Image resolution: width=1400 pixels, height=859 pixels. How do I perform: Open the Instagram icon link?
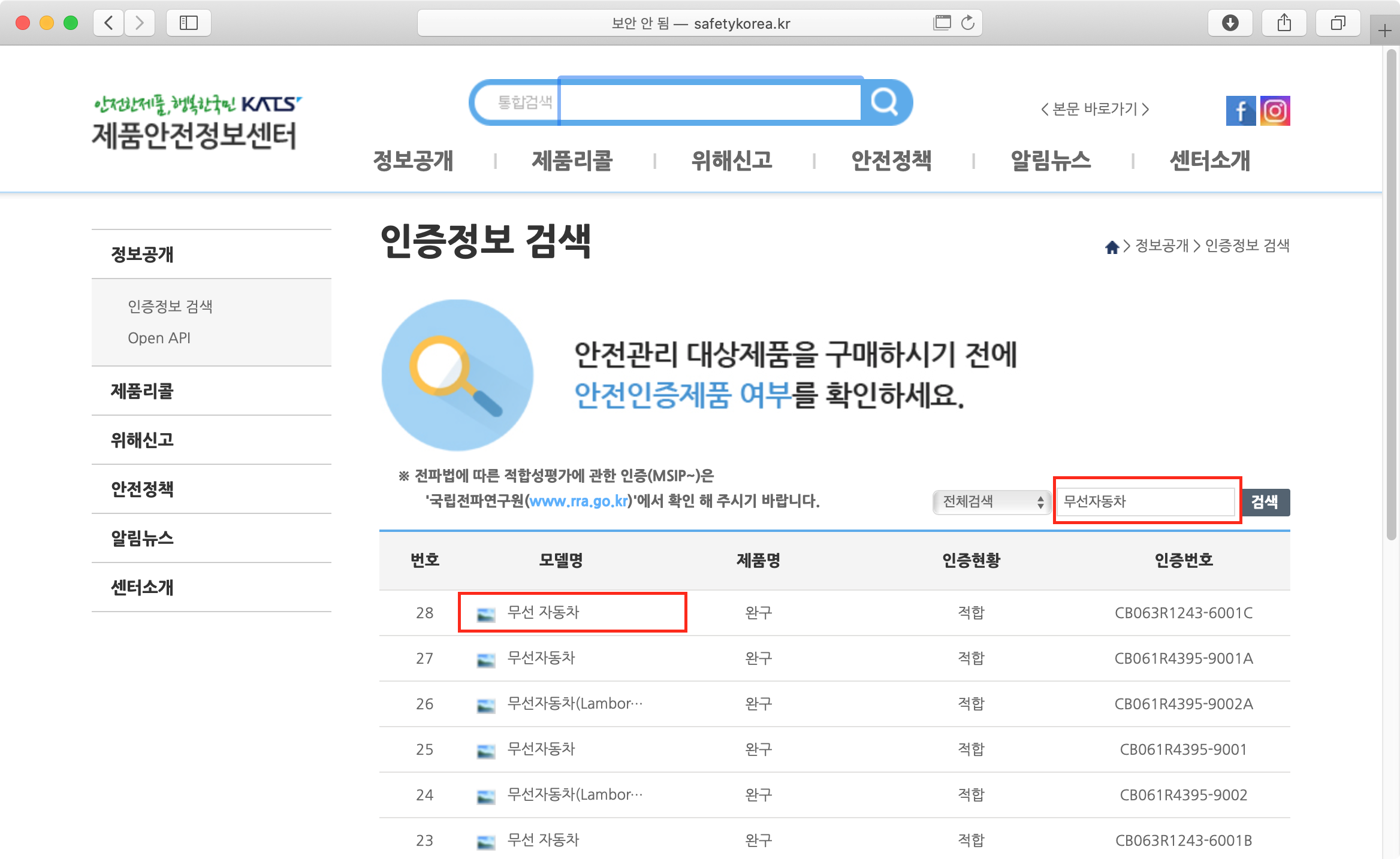[x=1275, y=111]
